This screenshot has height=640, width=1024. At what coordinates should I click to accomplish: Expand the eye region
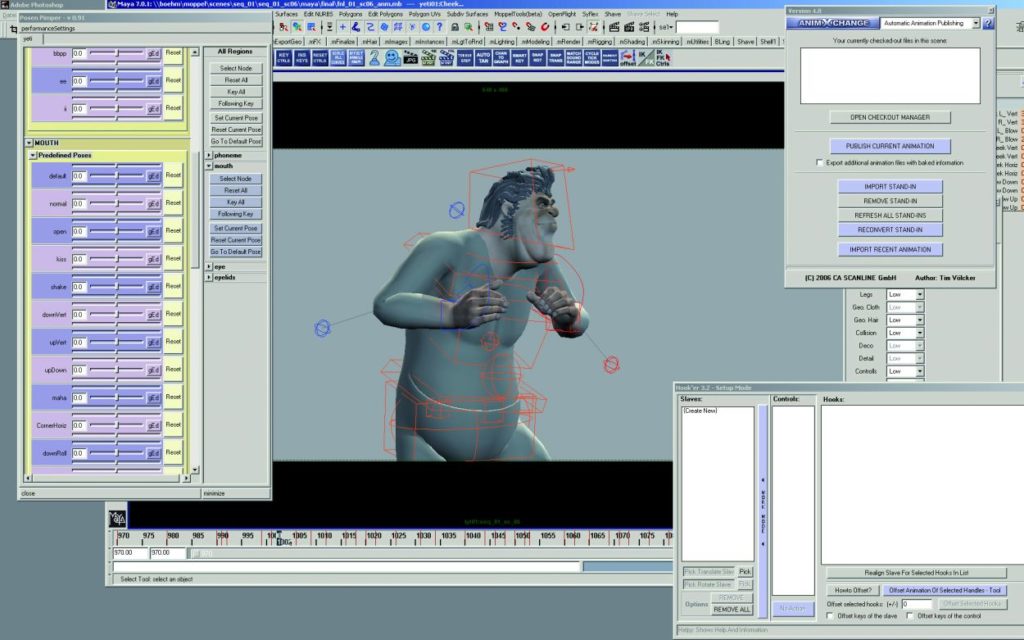tap(209, 267)
